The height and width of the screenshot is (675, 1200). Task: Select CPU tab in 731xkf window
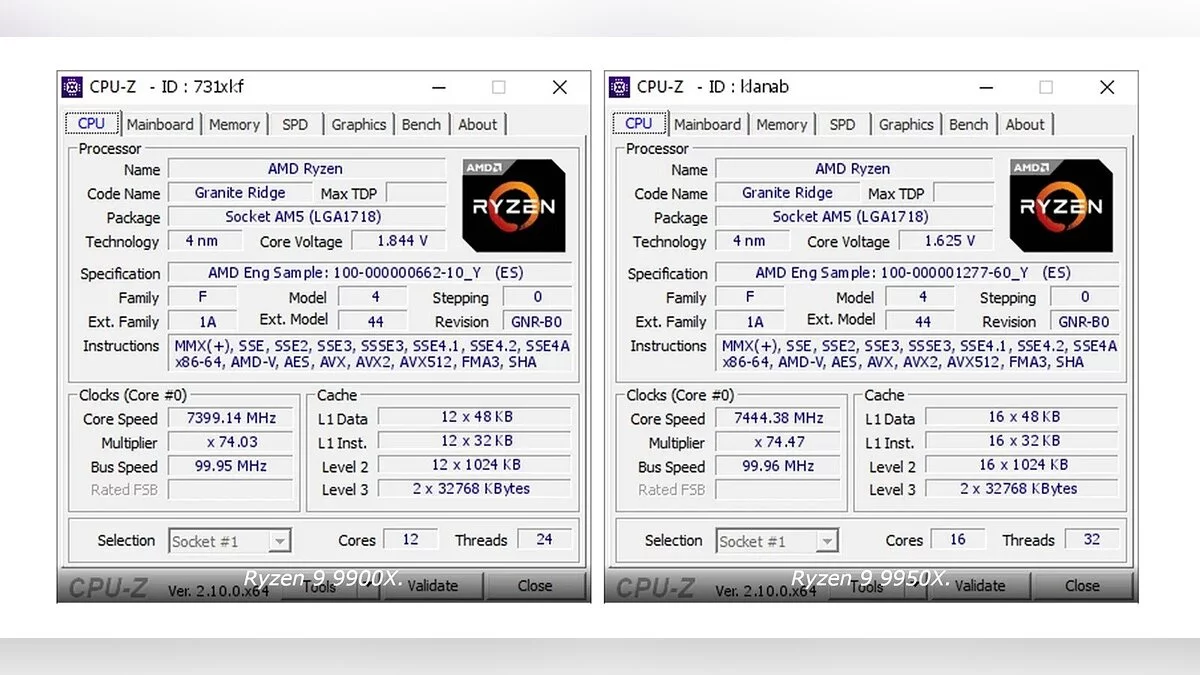[92, 124]
